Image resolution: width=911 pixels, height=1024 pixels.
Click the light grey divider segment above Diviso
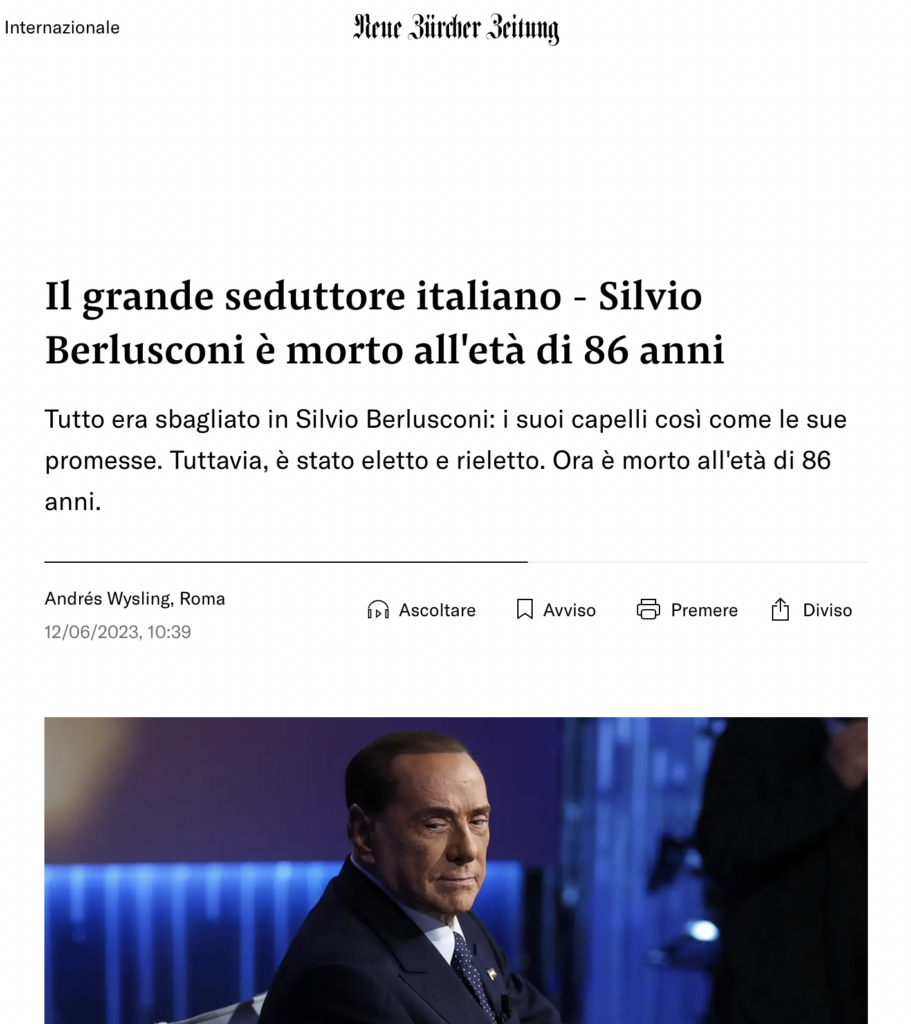click(x=697, y=562)
